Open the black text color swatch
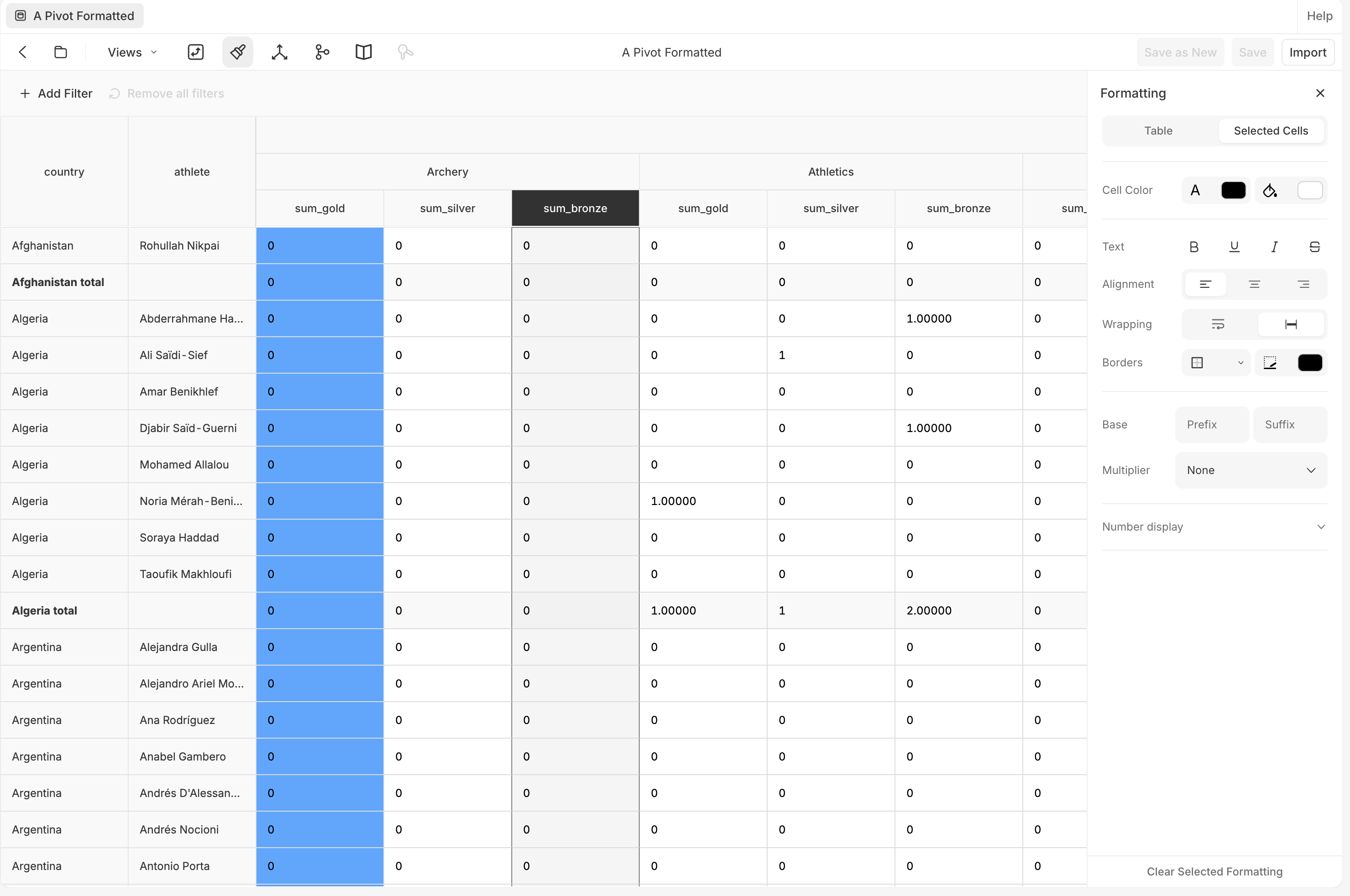Screen dimensions: 1350x896 pos(1234,190)
